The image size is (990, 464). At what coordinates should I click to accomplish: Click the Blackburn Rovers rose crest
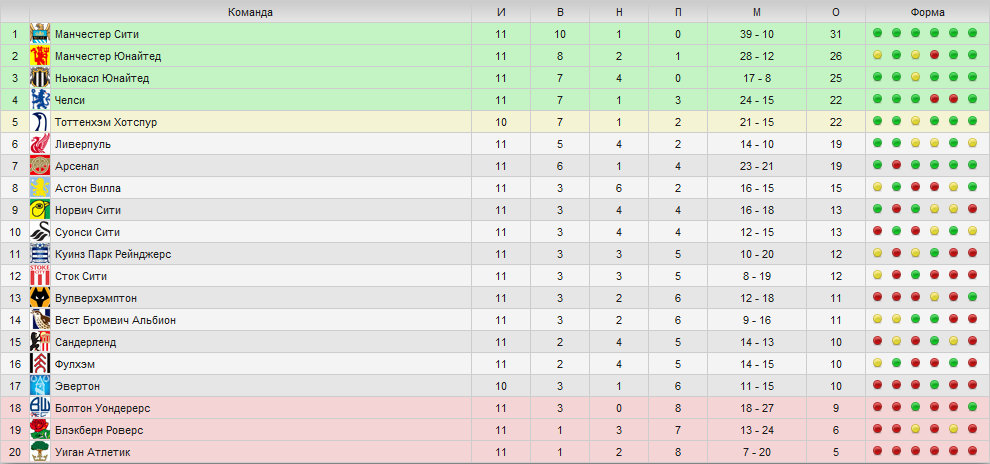coord(40,430)
